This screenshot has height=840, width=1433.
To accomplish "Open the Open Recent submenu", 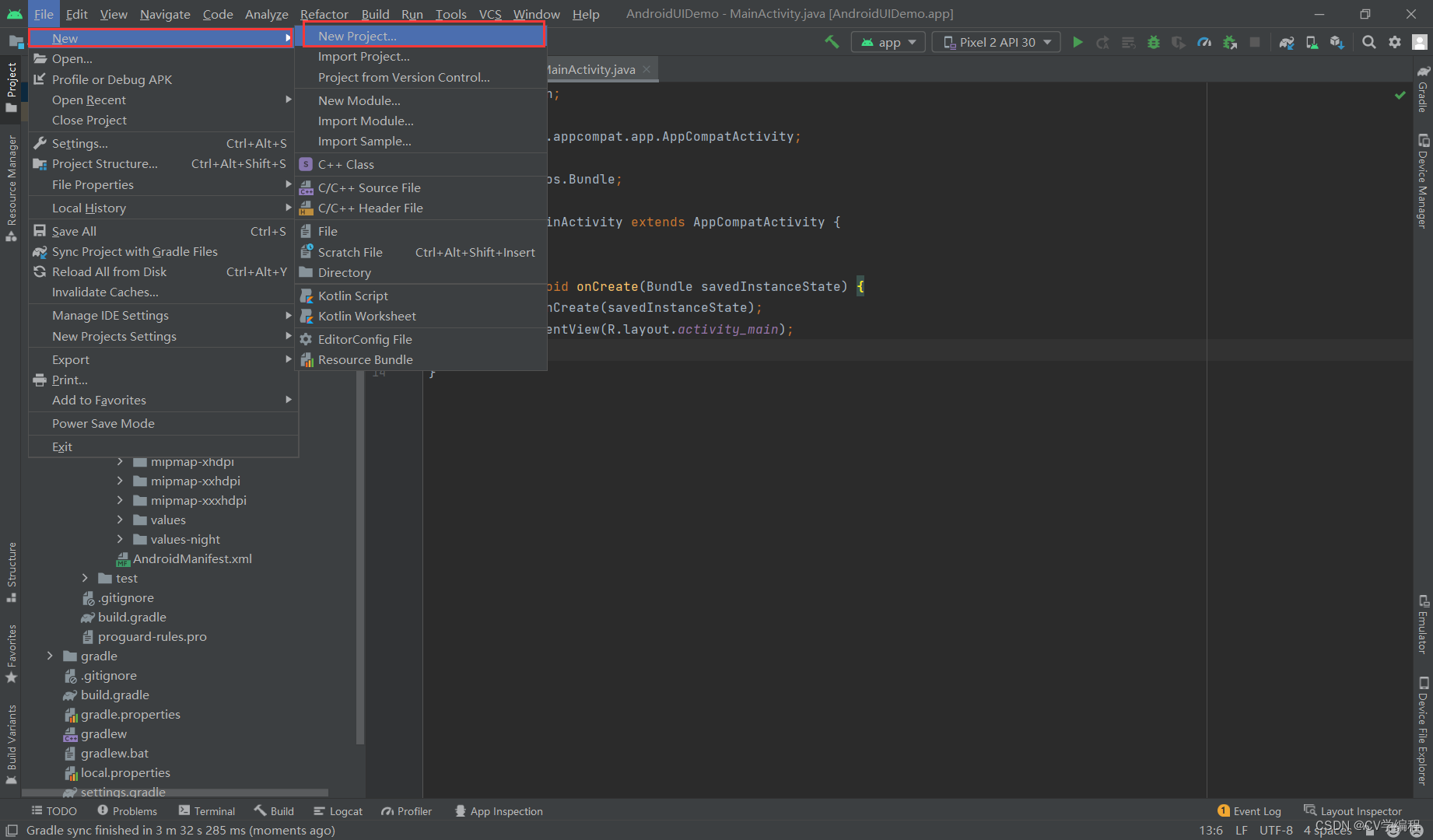I will (162, 100).
